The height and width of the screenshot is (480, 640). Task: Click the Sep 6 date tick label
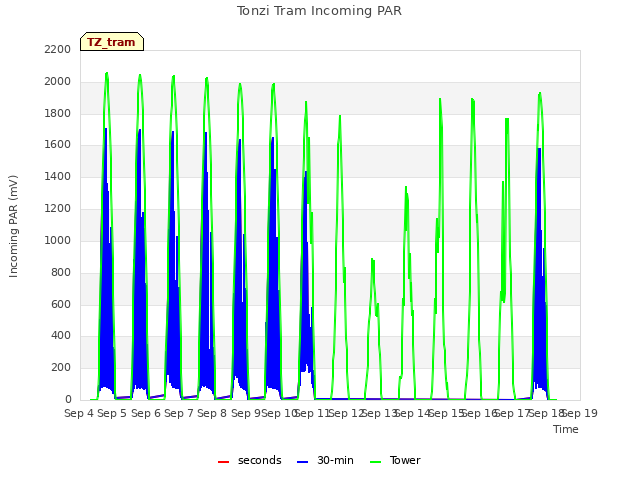point(146,413)
